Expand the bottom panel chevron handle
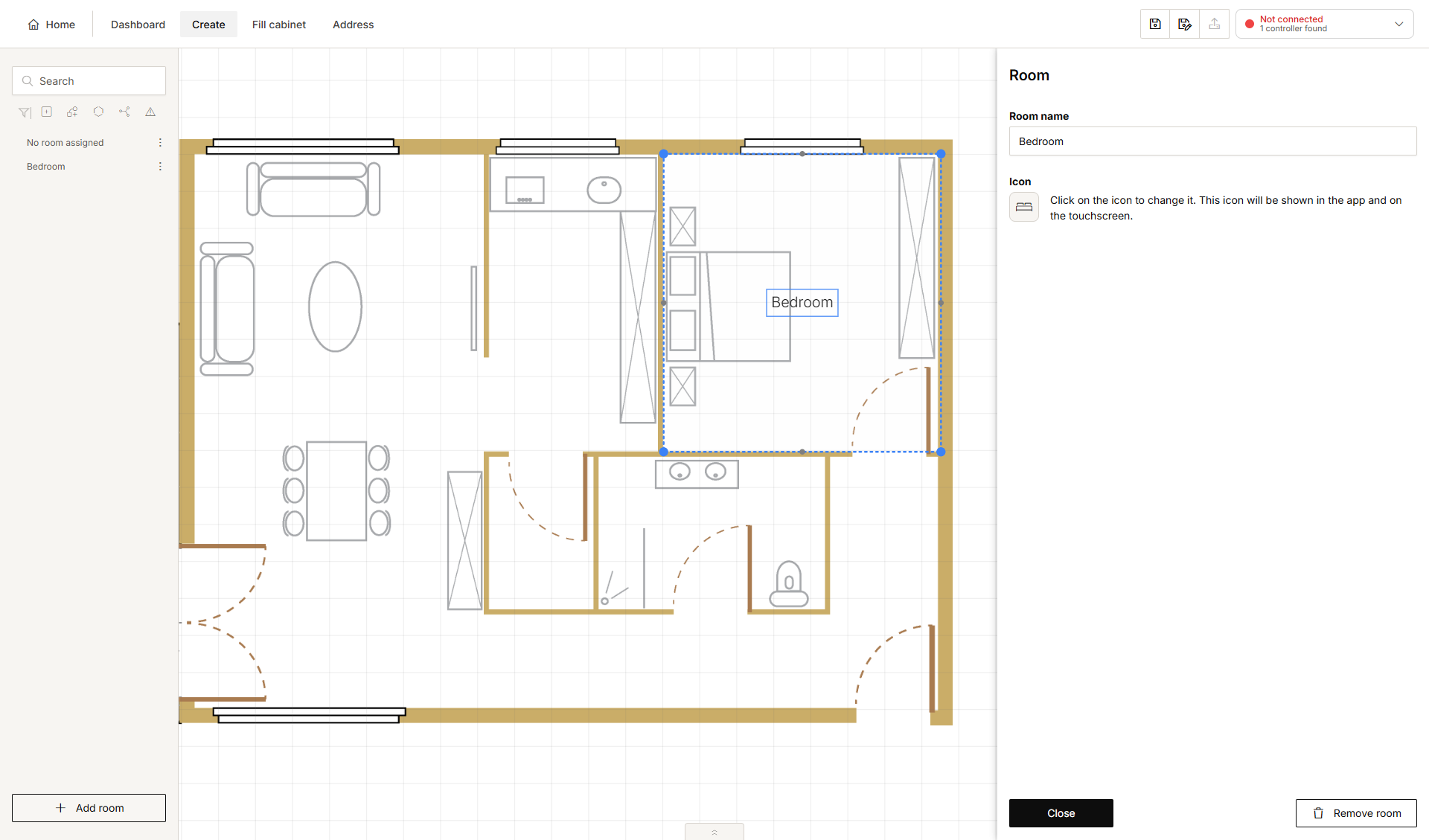This screenshot has height=840, width=1429. click(714, 832)
